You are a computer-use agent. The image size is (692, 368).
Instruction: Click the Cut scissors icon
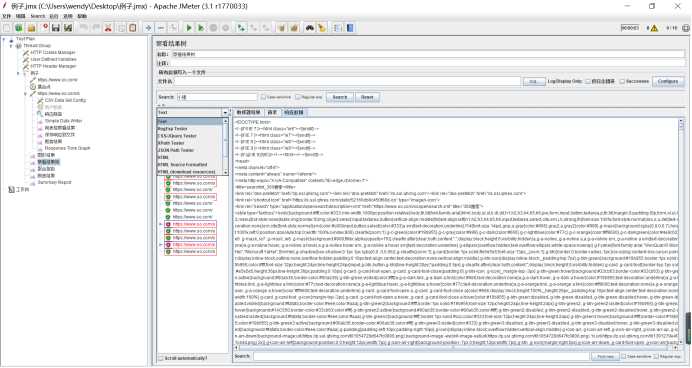108,28
